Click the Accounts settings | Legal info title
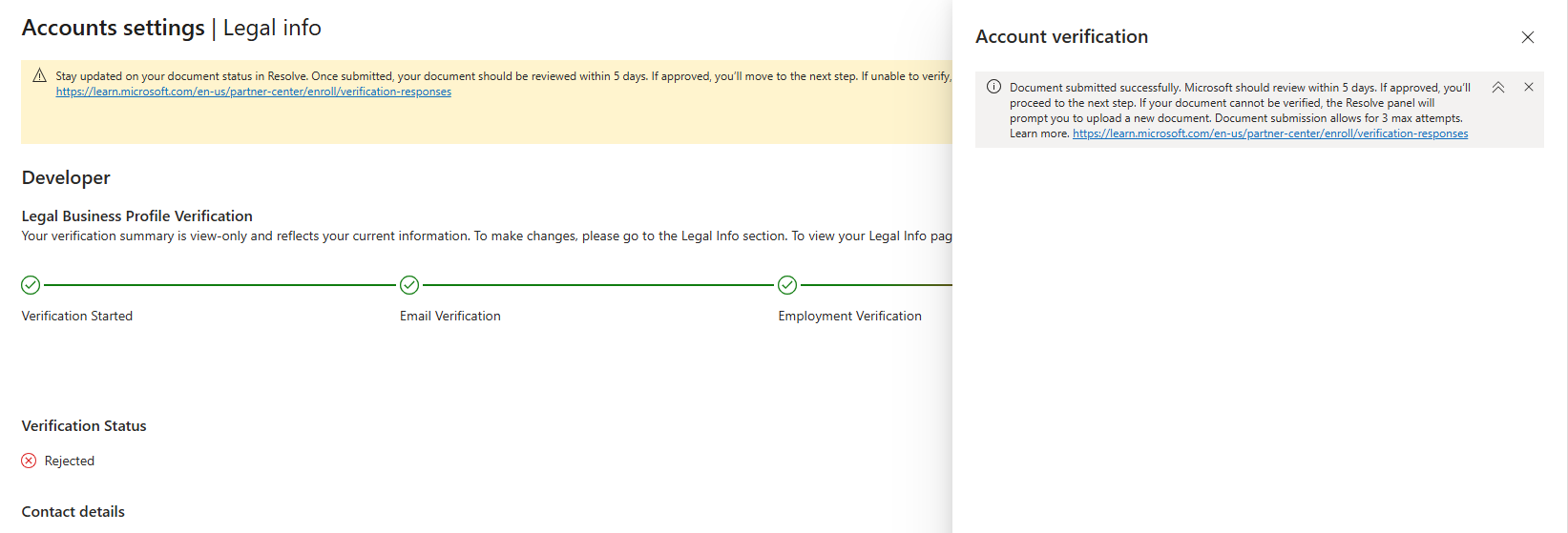The height and width of the screenshot is (533, 1568). pyautogui.click(x=172, y=28)
